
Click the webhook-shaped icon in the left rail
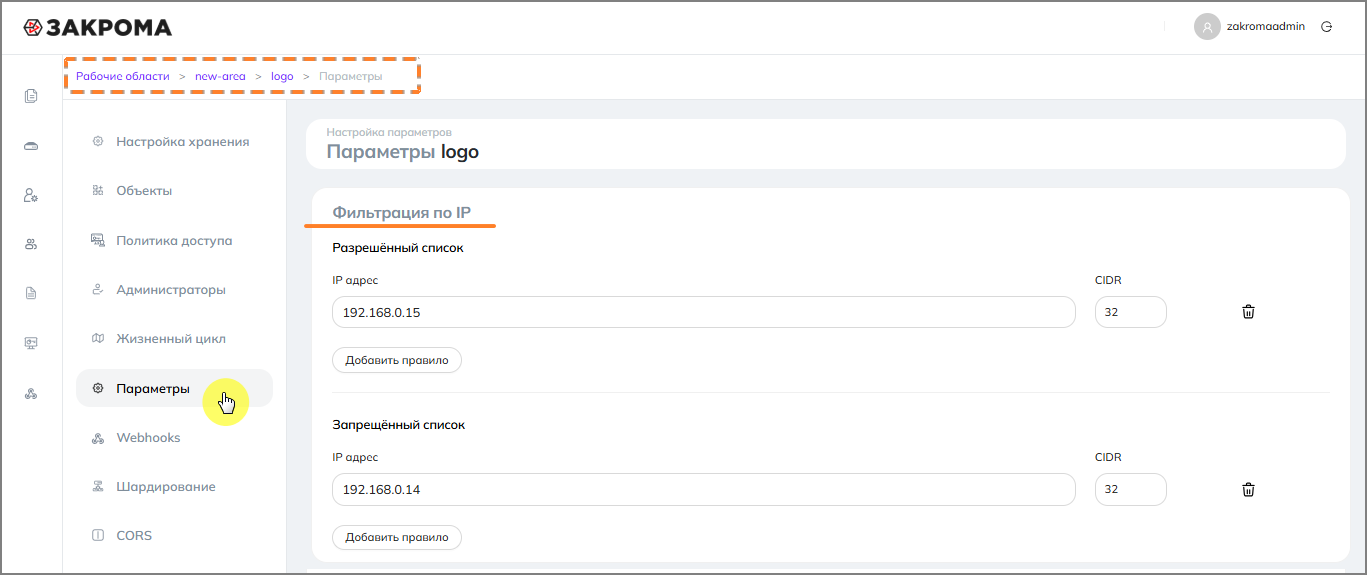(x=31, y=394)
